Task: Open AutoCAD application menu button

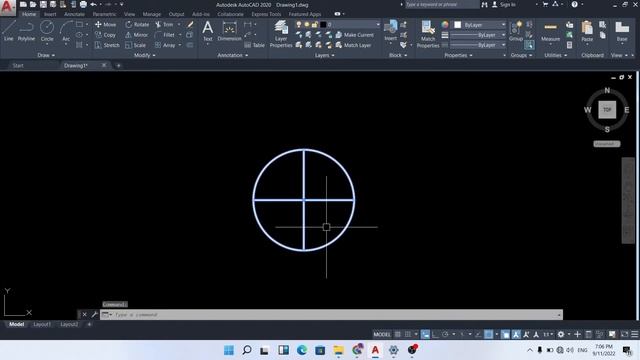Action: coord(7,7)
